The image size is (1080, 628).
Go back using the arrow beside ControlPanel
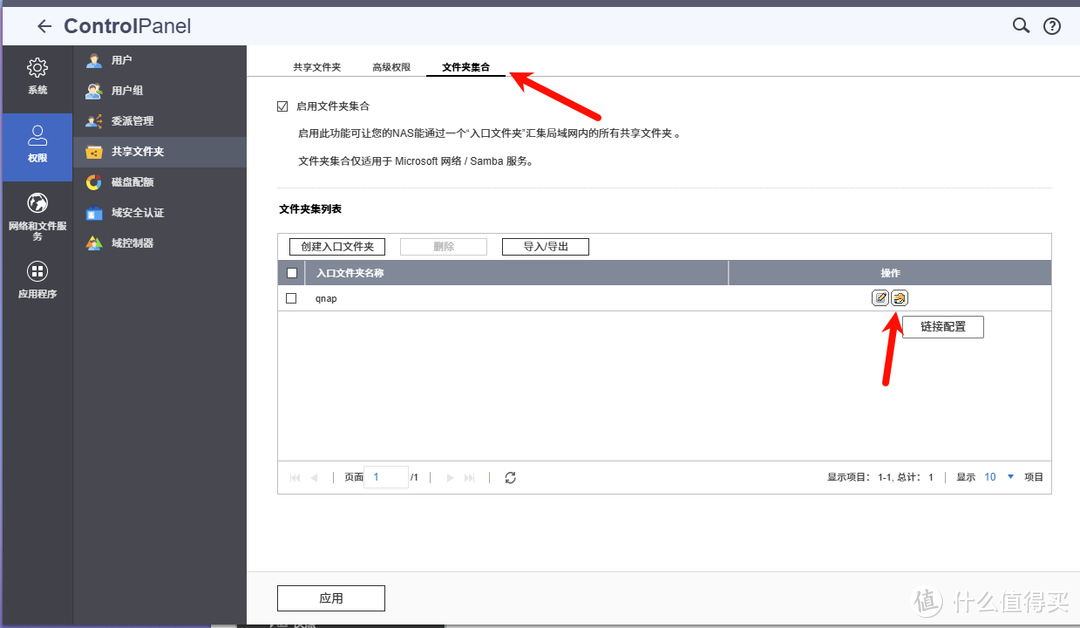44,26
